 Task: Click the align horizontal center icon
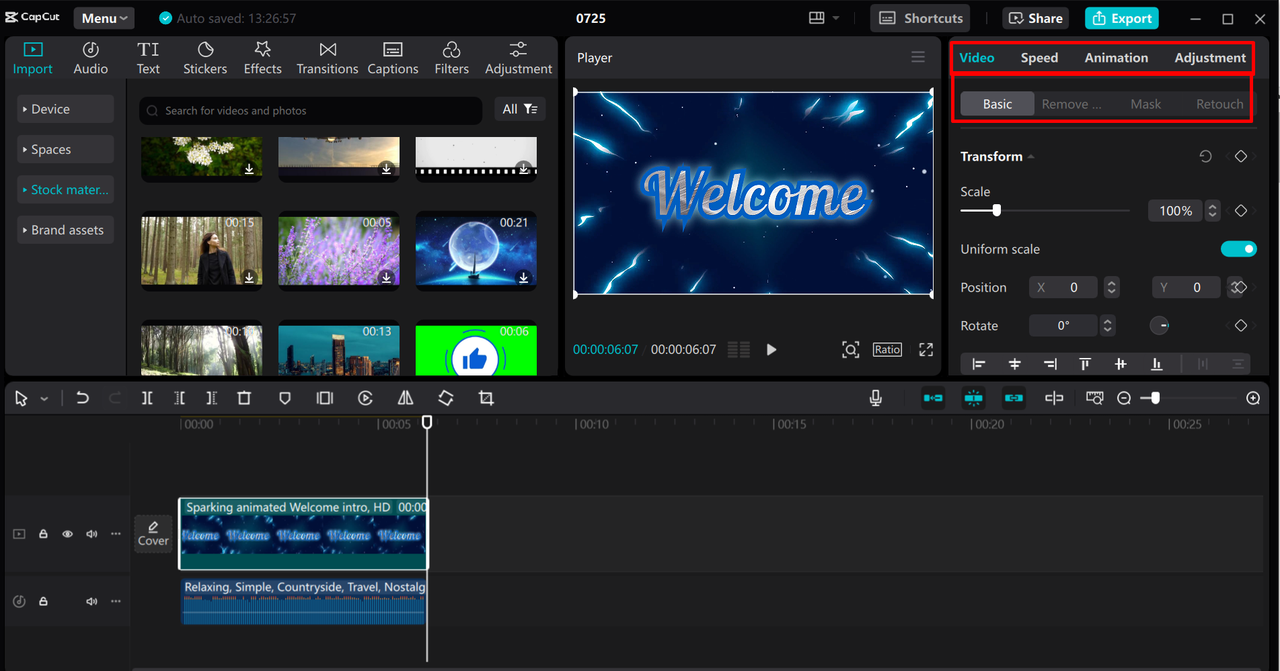point(1015,364)
